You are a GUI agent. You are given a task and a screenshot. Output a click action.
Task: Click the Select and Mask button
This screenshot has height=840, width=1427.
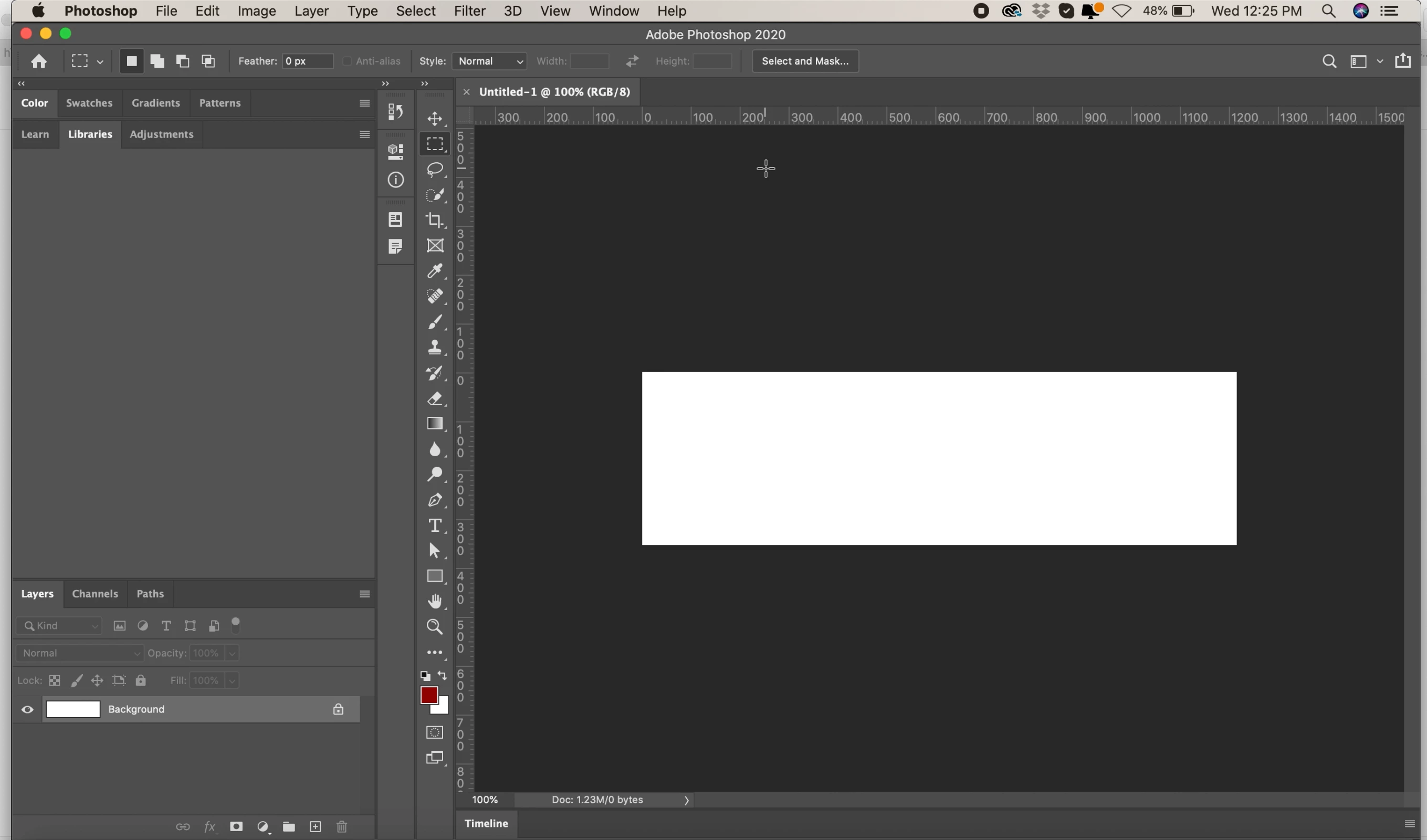point(805,61)
